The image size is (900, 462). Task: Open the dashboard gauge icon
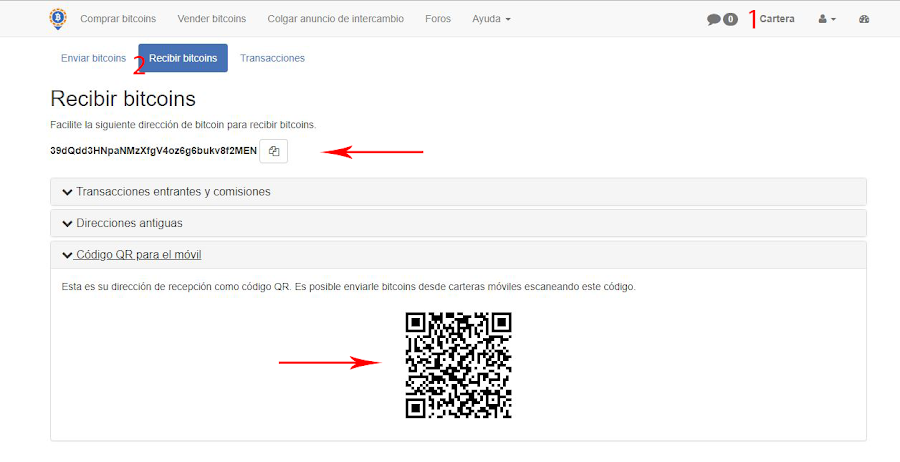[x=864, y=19]
